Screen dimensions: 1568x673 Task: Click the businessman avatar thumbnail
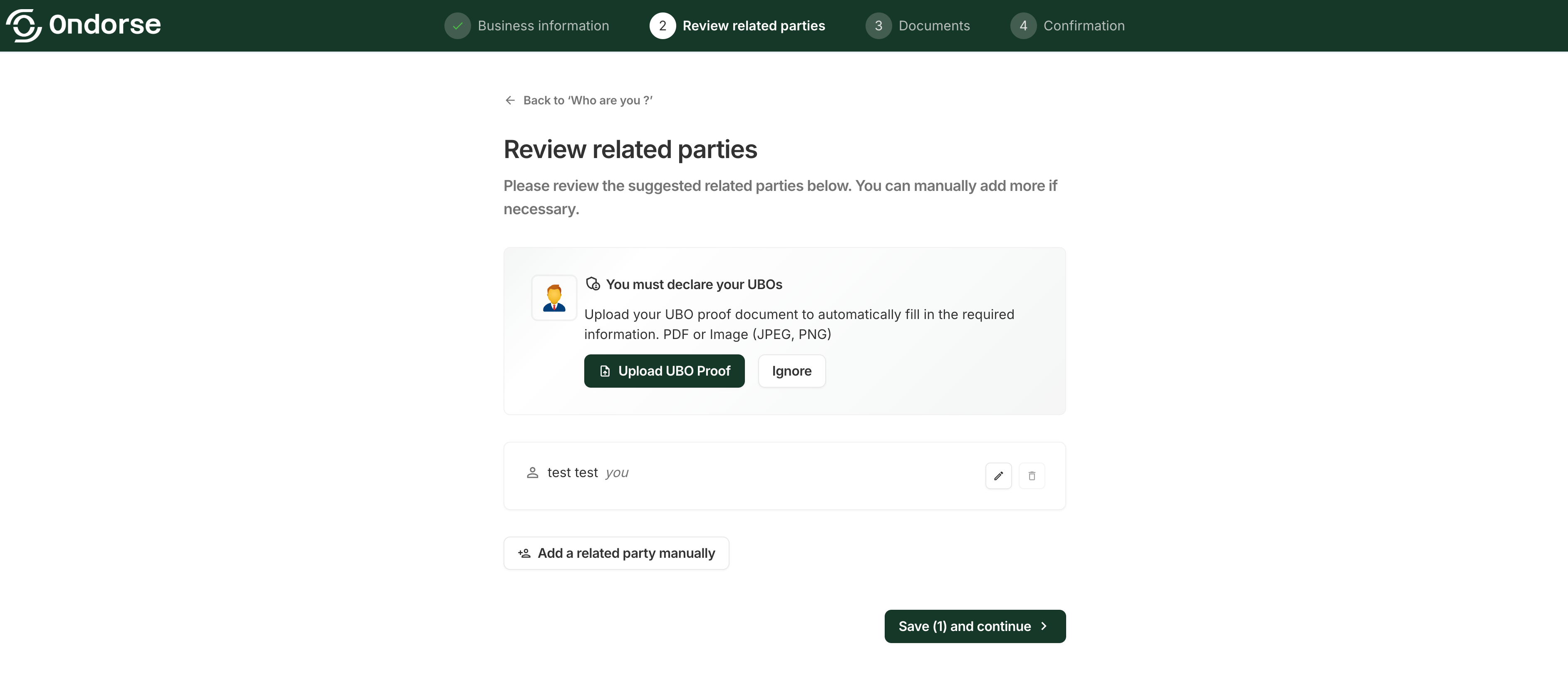click(x=554, y=297)
